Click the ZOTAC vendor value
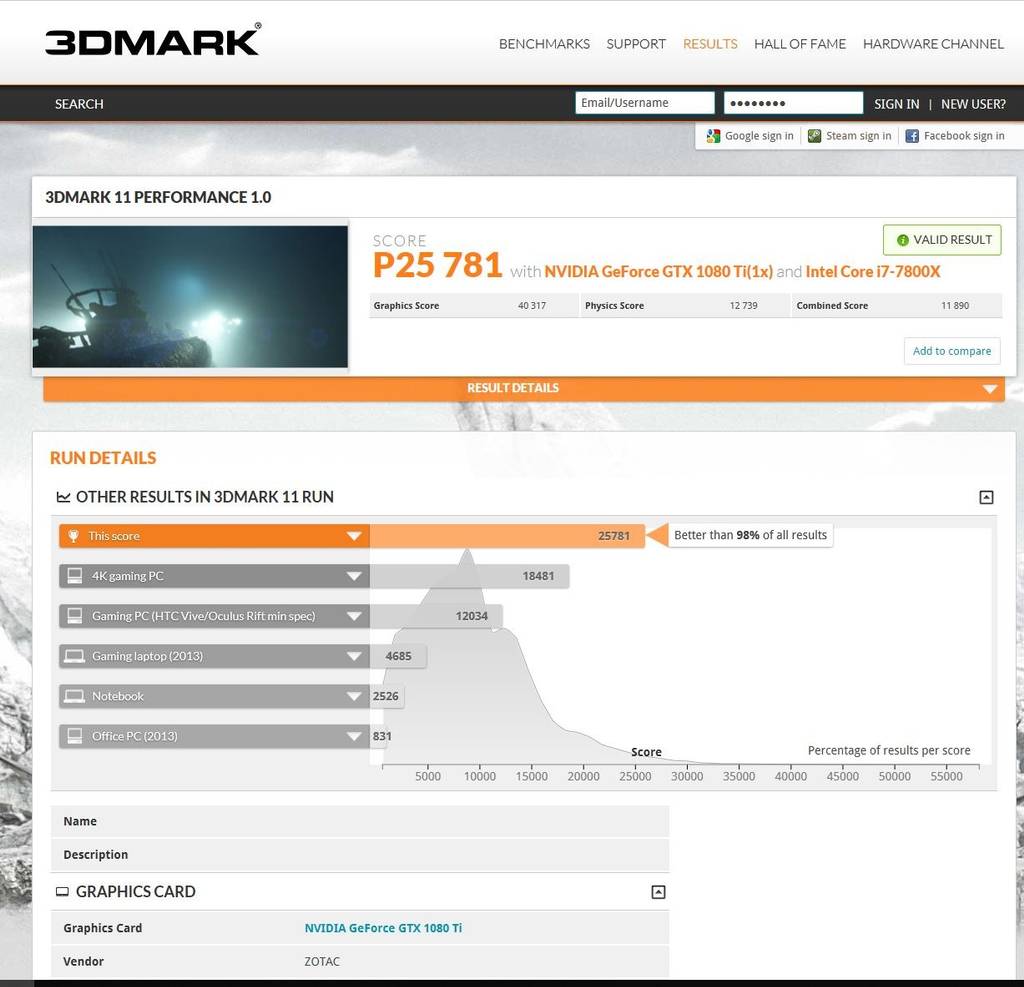The width and height of the screenshot is (1024, 987). coord(322,962)
